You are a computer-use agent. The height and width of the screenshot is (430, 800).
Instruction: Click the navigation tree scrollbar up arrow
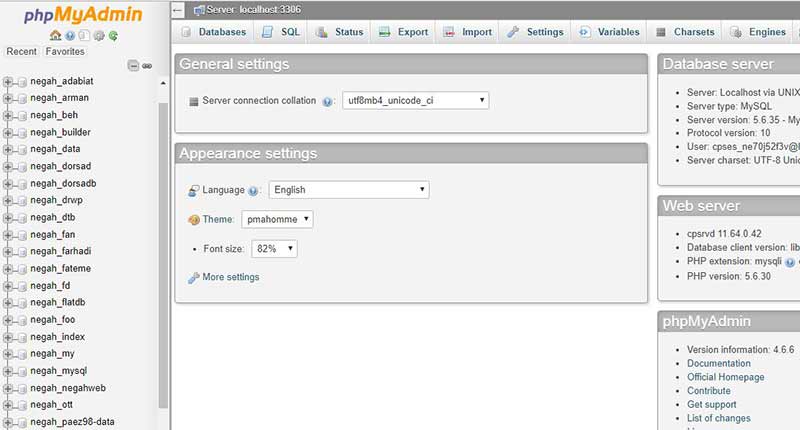point(163,83)
